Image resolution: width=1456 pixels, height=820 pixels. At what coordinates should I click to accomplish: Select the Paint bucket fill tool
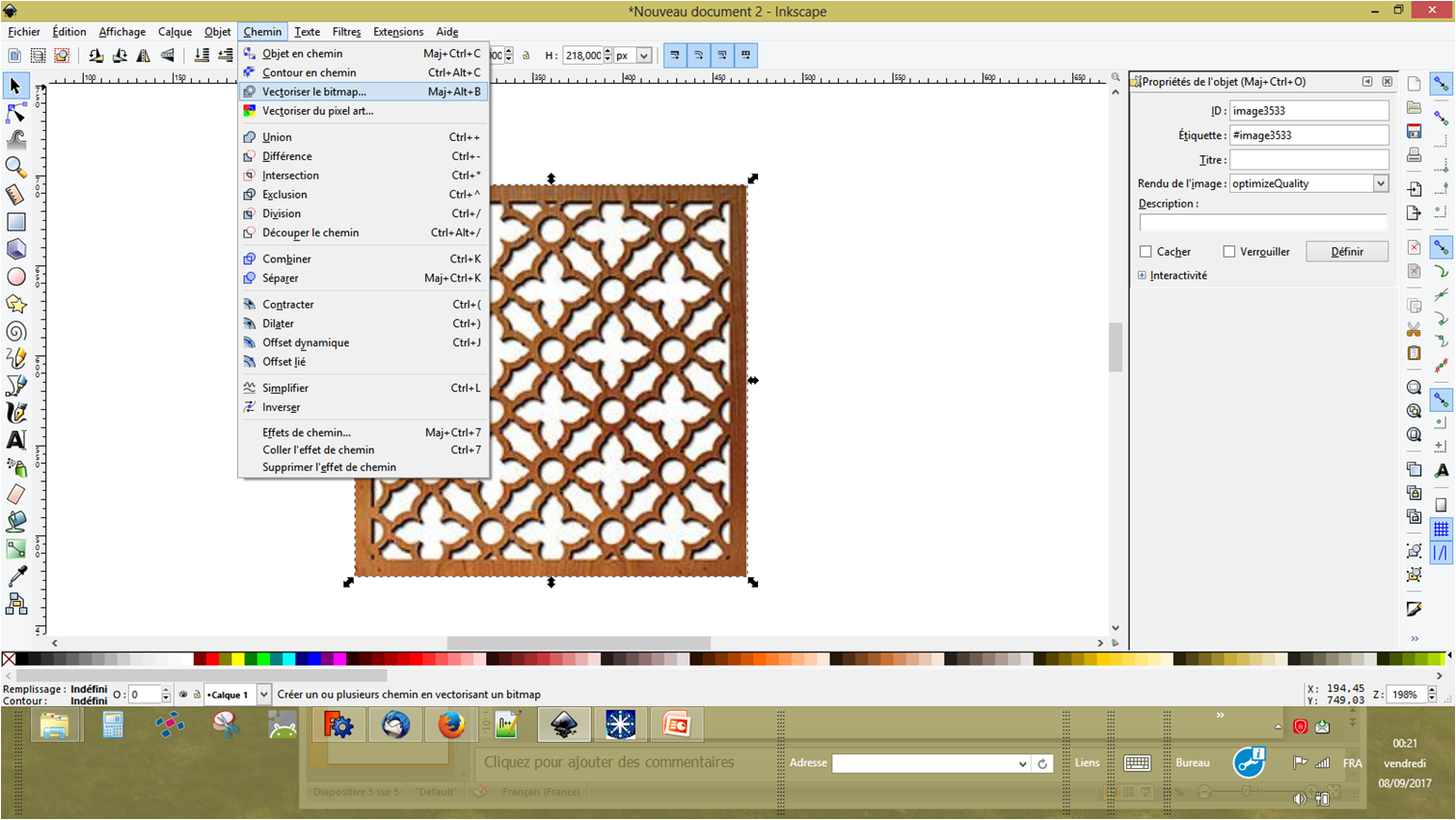coord(15,521)
